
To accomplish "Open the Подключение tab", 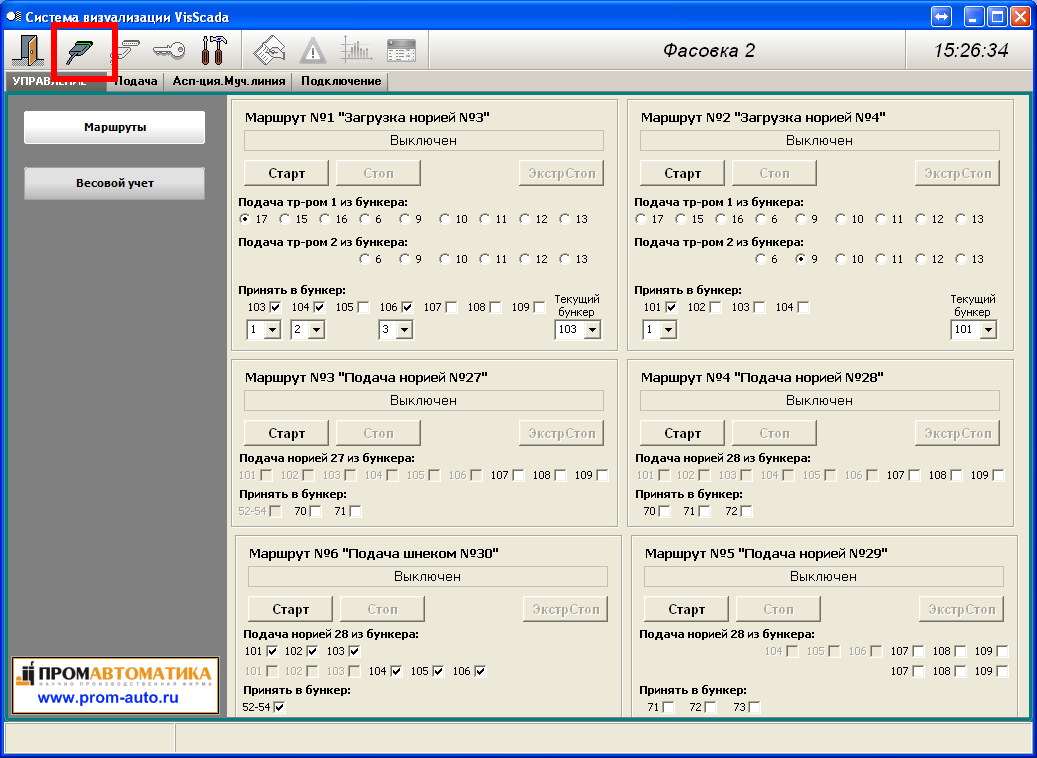I will click(x=341, y=81).
